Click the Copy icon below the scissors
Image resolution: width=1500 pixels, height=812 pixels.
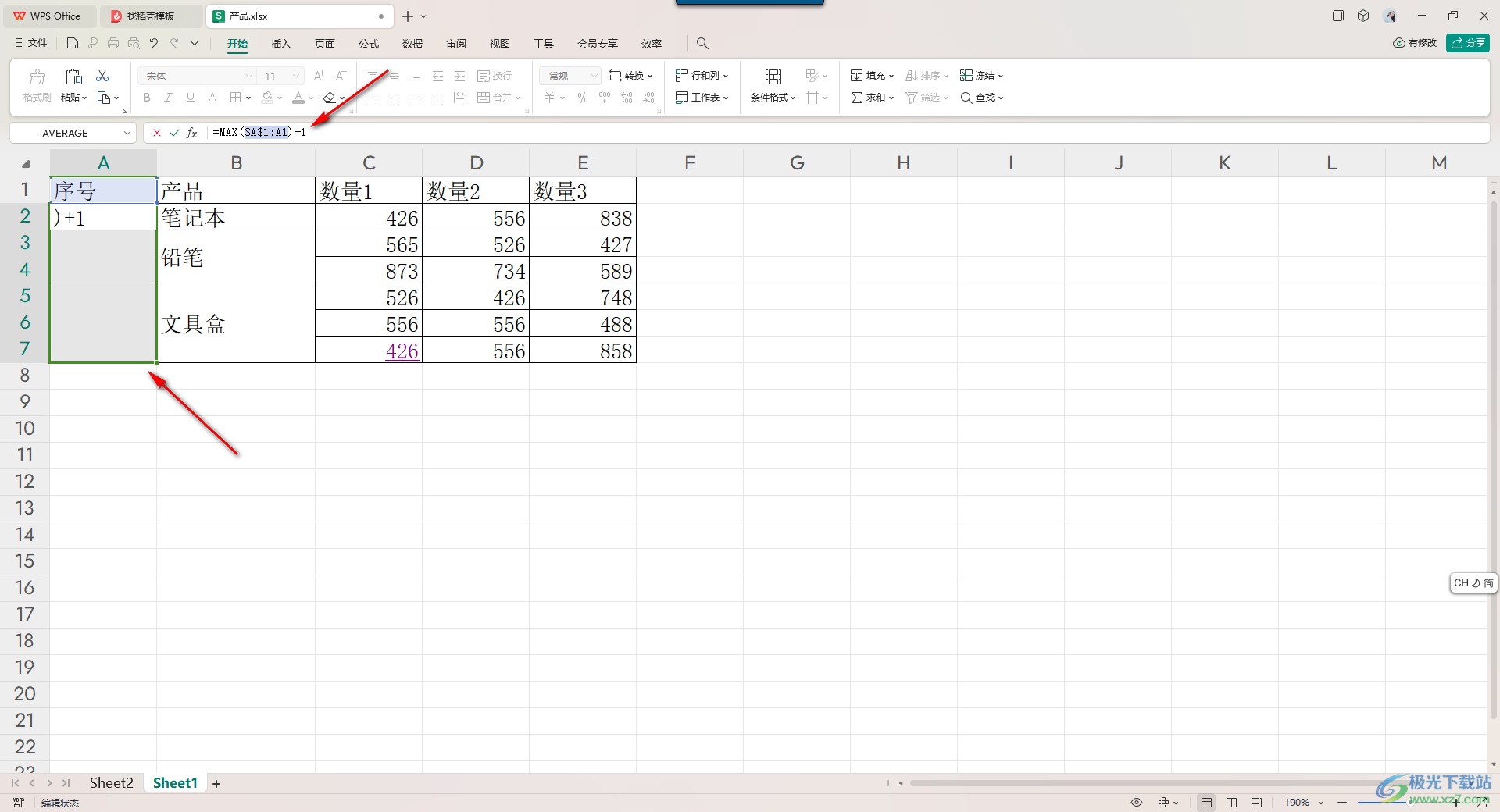click(104, 98)
